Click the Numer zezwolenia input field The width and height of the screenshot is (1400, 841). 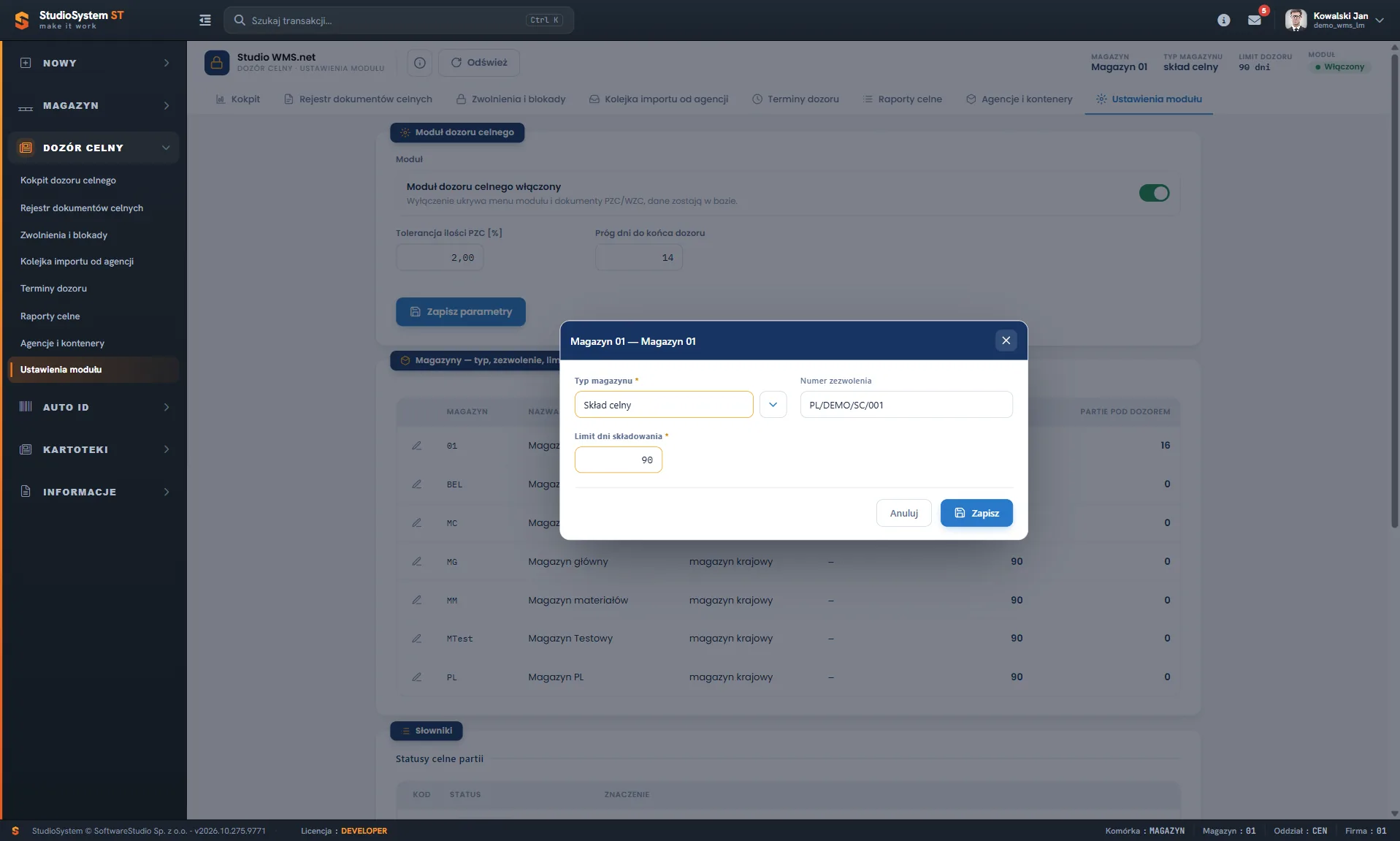[906, 405]
